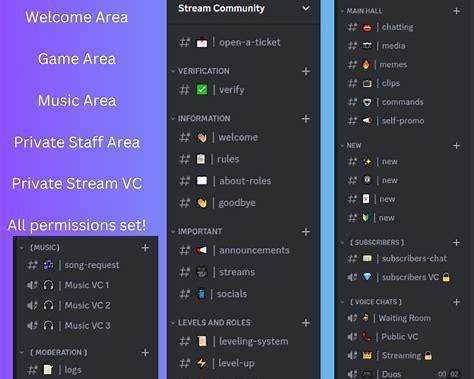Add a channel to INFORMATION category
This screenshot has height=379, width=474.
[x=306, y=119]
